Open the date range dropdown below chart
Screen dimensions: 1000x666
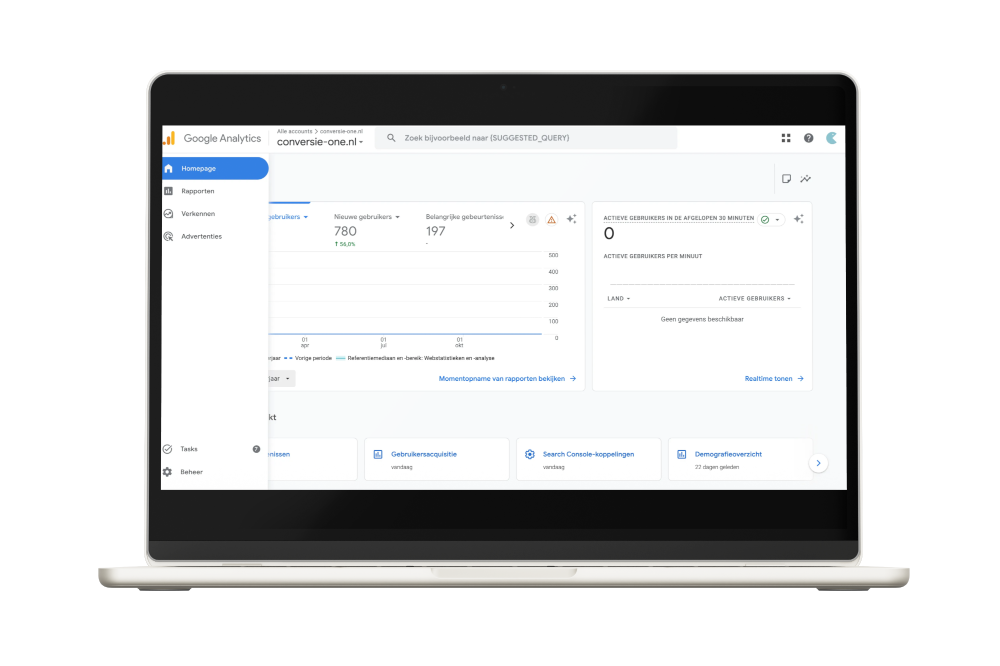tap(281, 378)
